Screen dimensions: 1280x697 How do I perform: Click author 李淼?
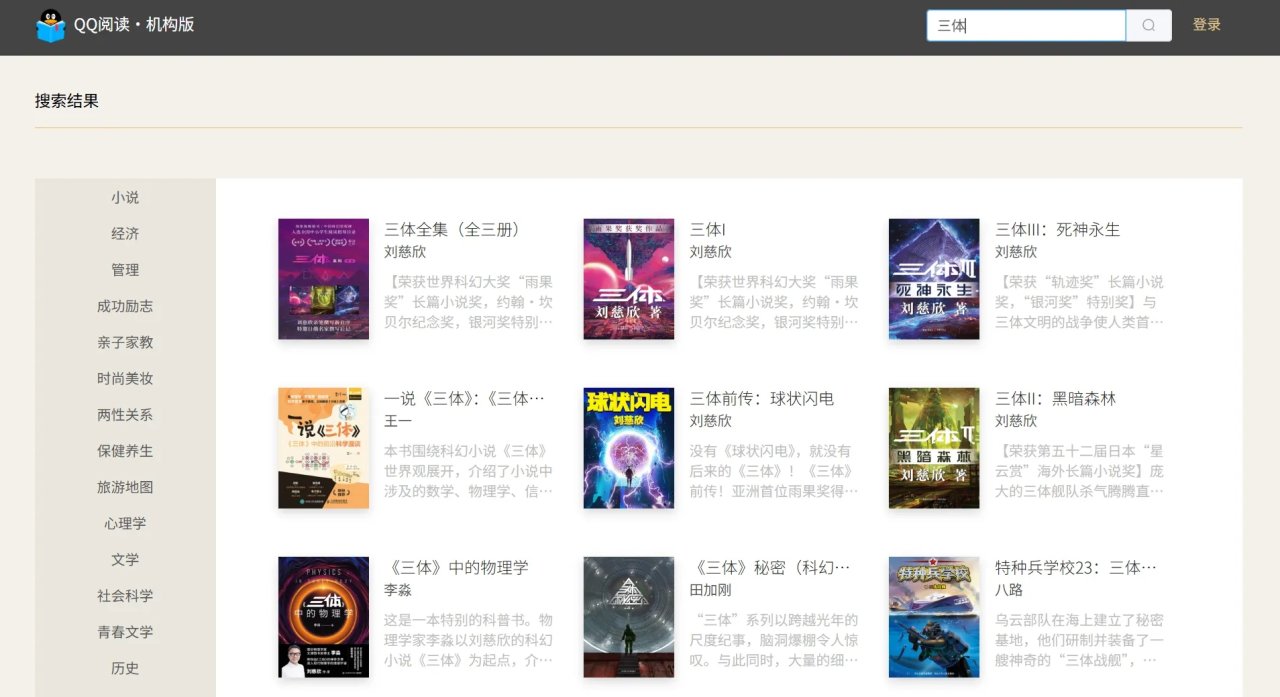coord(398,590)
